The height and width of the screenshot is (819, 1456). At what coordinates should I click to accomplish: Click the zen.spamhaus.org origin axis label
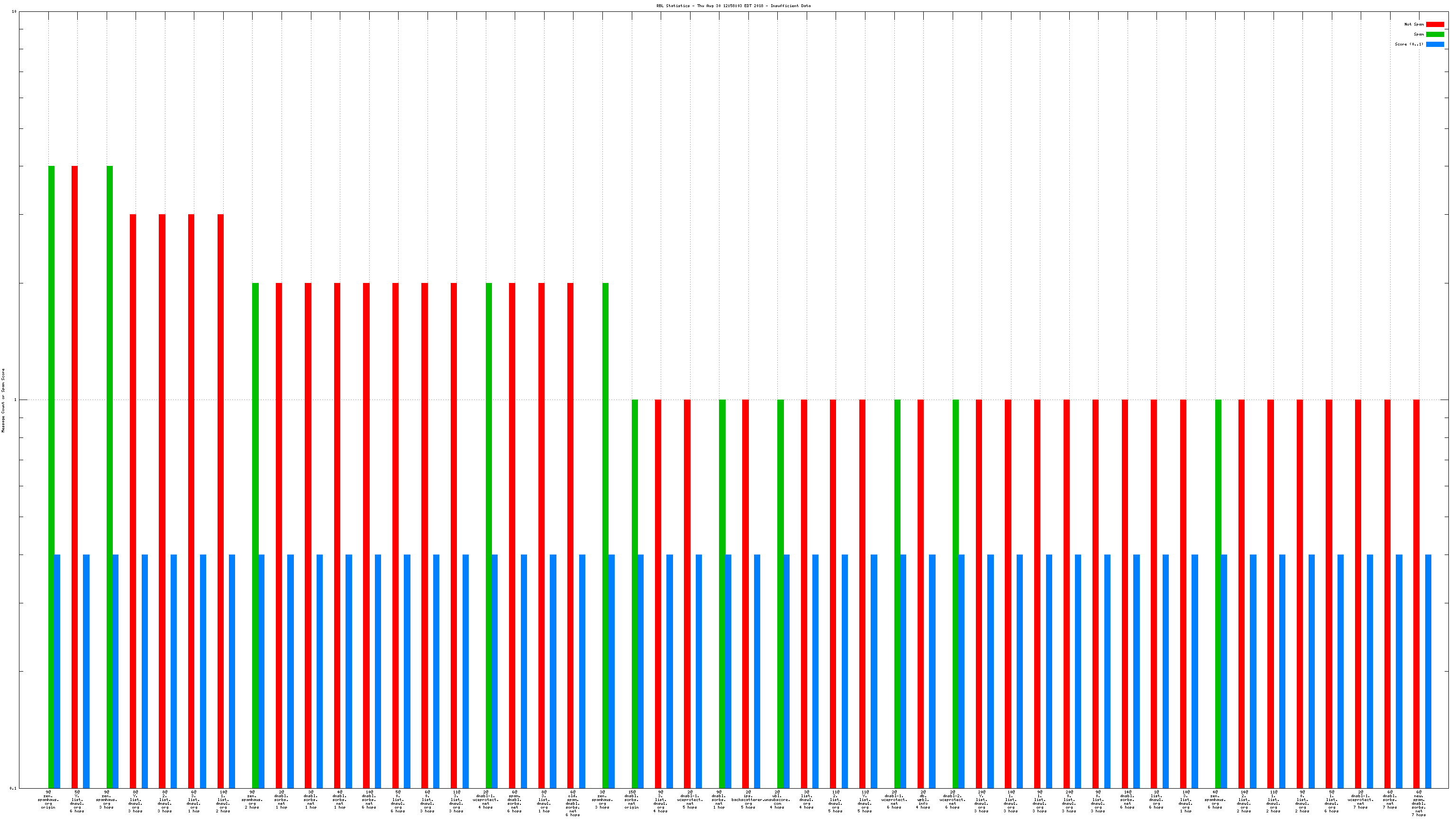point(48,800)
